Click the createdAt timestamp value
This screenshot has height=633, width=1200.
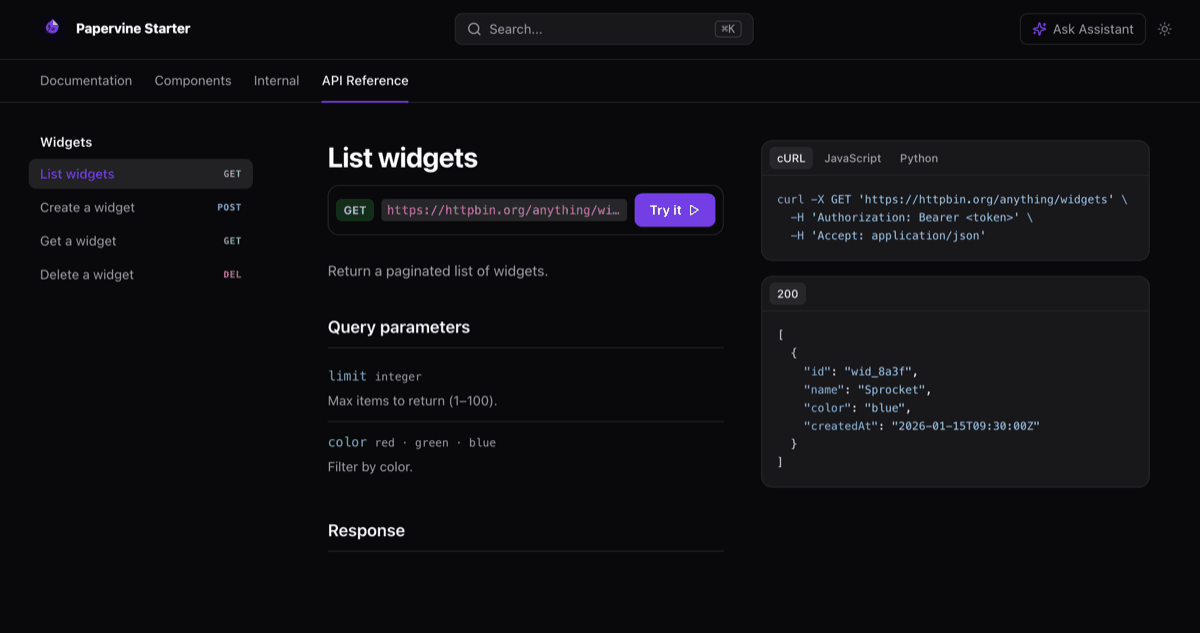pos(966,426)
